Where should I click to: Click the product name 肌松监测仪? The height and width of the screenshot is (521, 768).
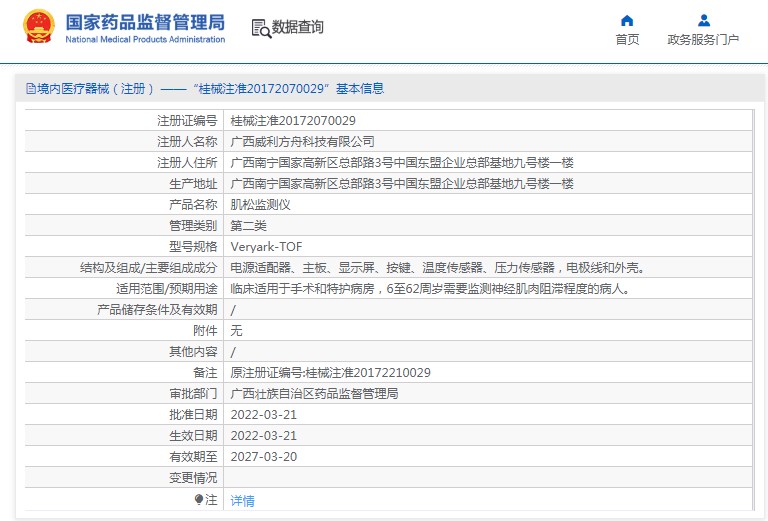[x=260, y=204]
